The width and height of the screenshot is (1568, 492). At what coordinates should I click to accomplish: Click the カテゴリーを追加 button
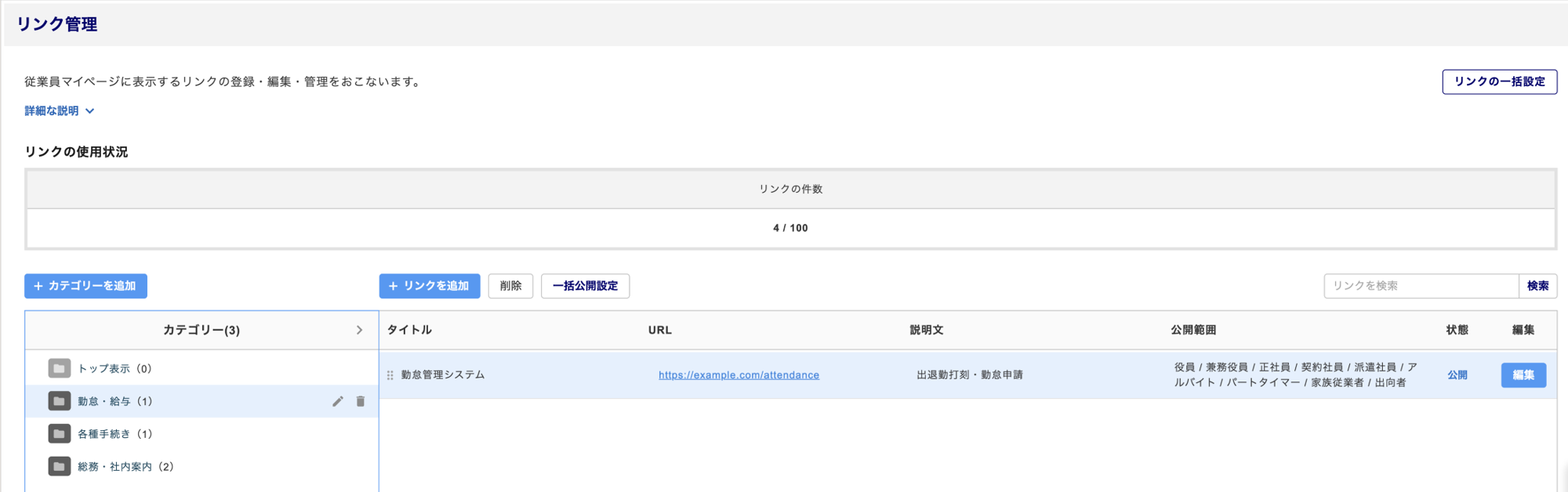click(x=85, y=286)
